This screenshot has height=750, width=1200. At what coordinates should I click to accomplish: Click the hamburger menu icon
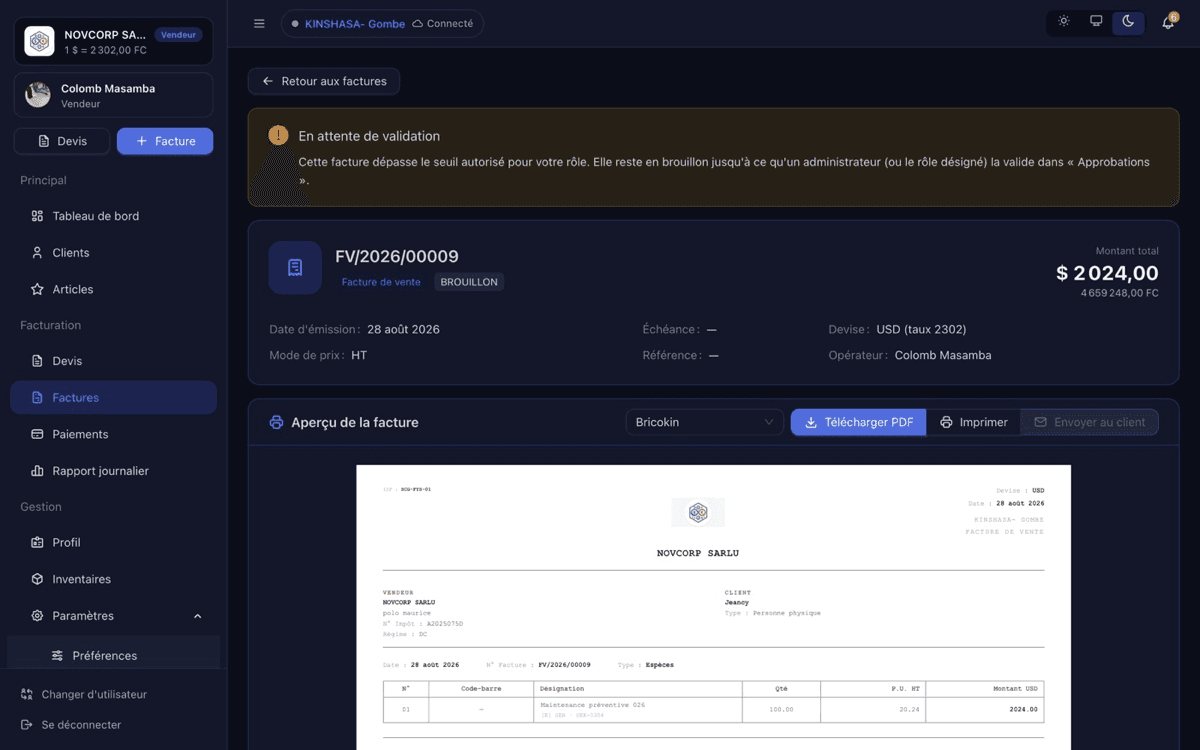click(x=259, y=24)
